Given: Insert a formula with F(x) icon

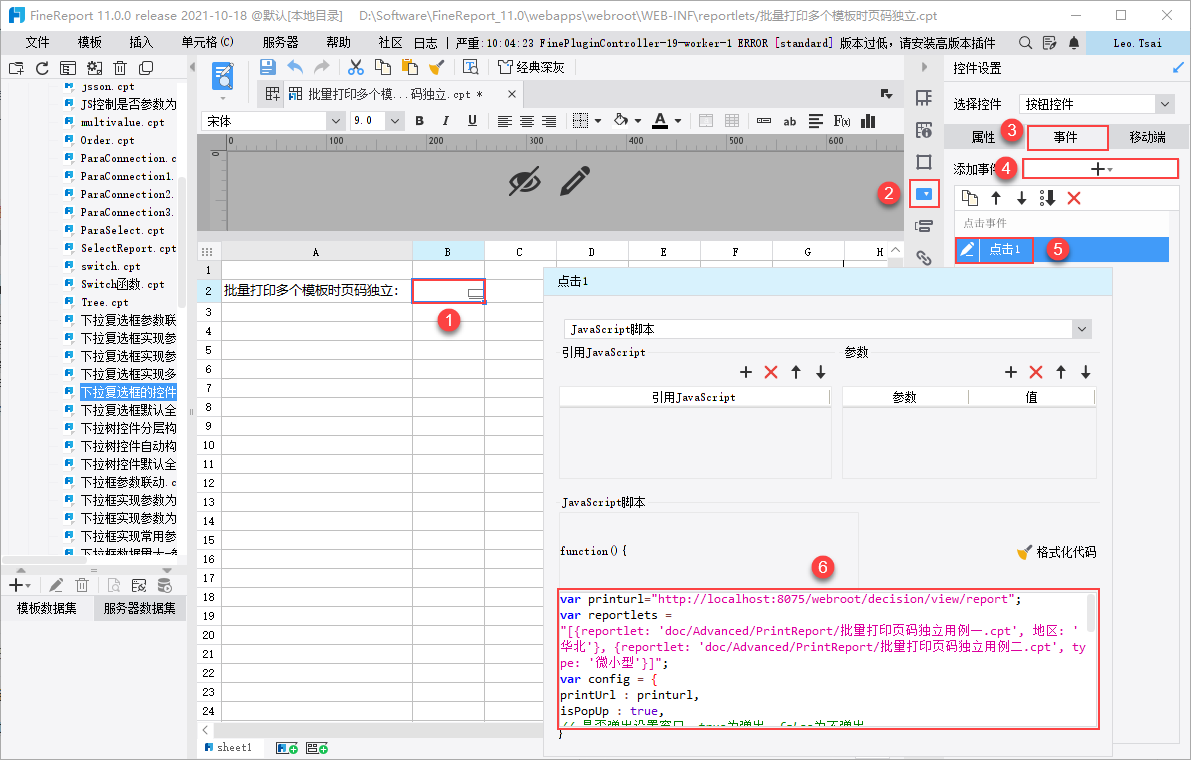Looking at the screenshot, I should point(842,121).
